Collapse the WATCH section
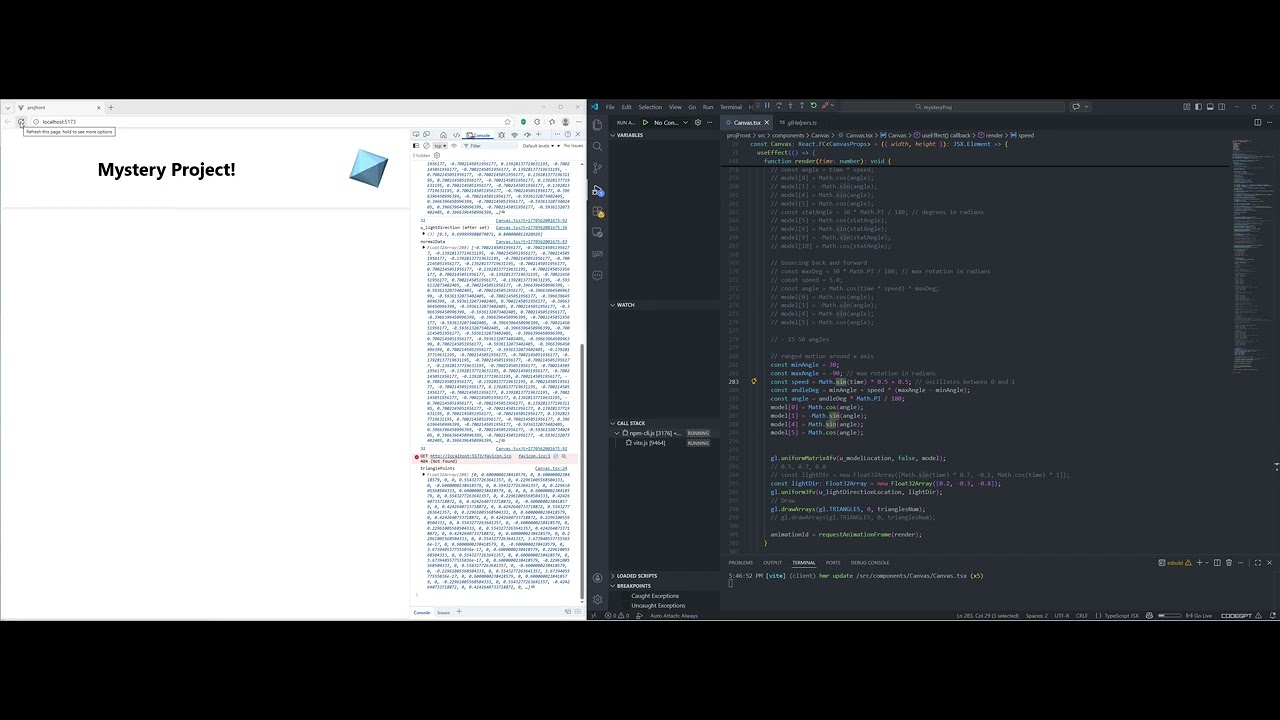 [x=665, y=305]
